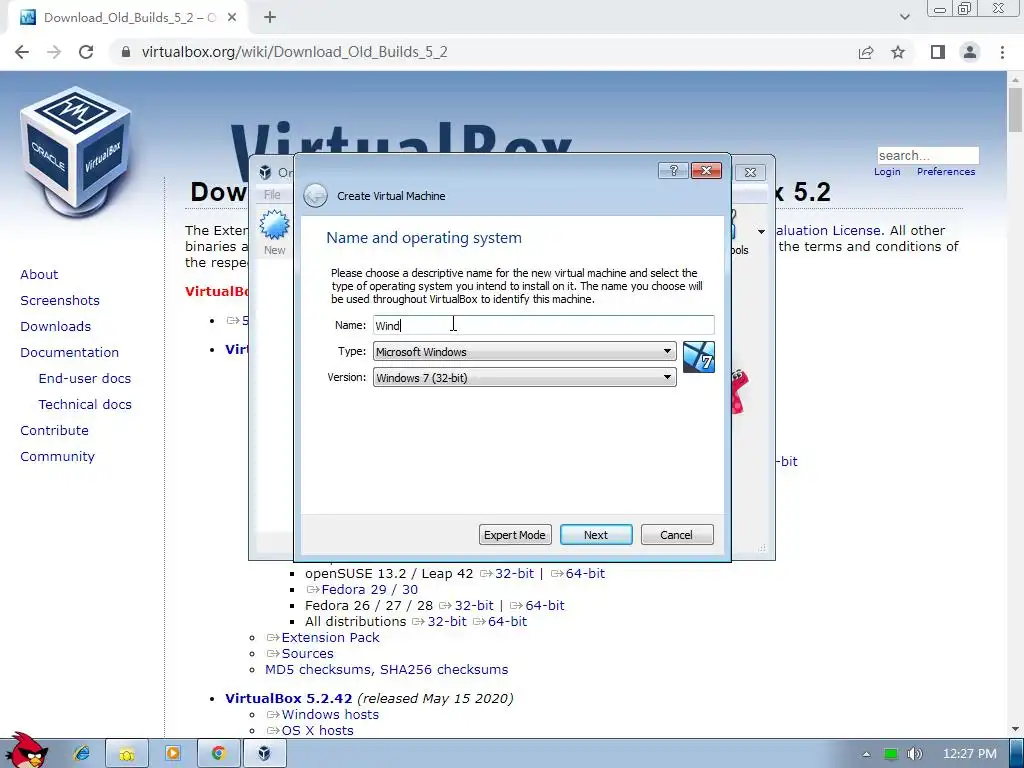This screenshot has height=768, width=1024.
Task: Open MD5 checksums link
Action: click(x=320, y=669)
